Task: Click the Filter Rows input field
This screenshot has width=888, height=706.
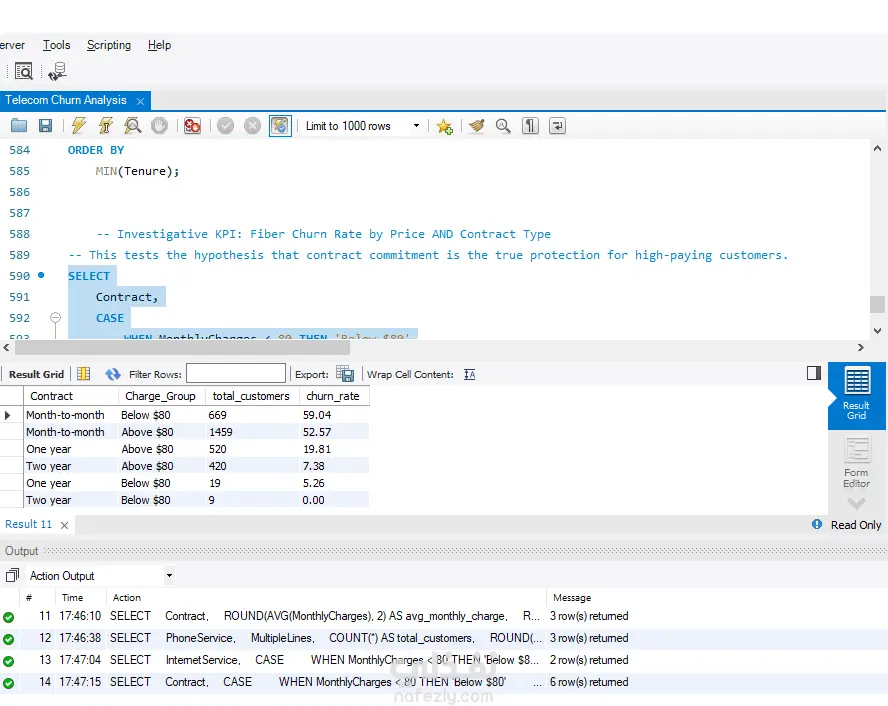Action: click(x=235, y=374)
